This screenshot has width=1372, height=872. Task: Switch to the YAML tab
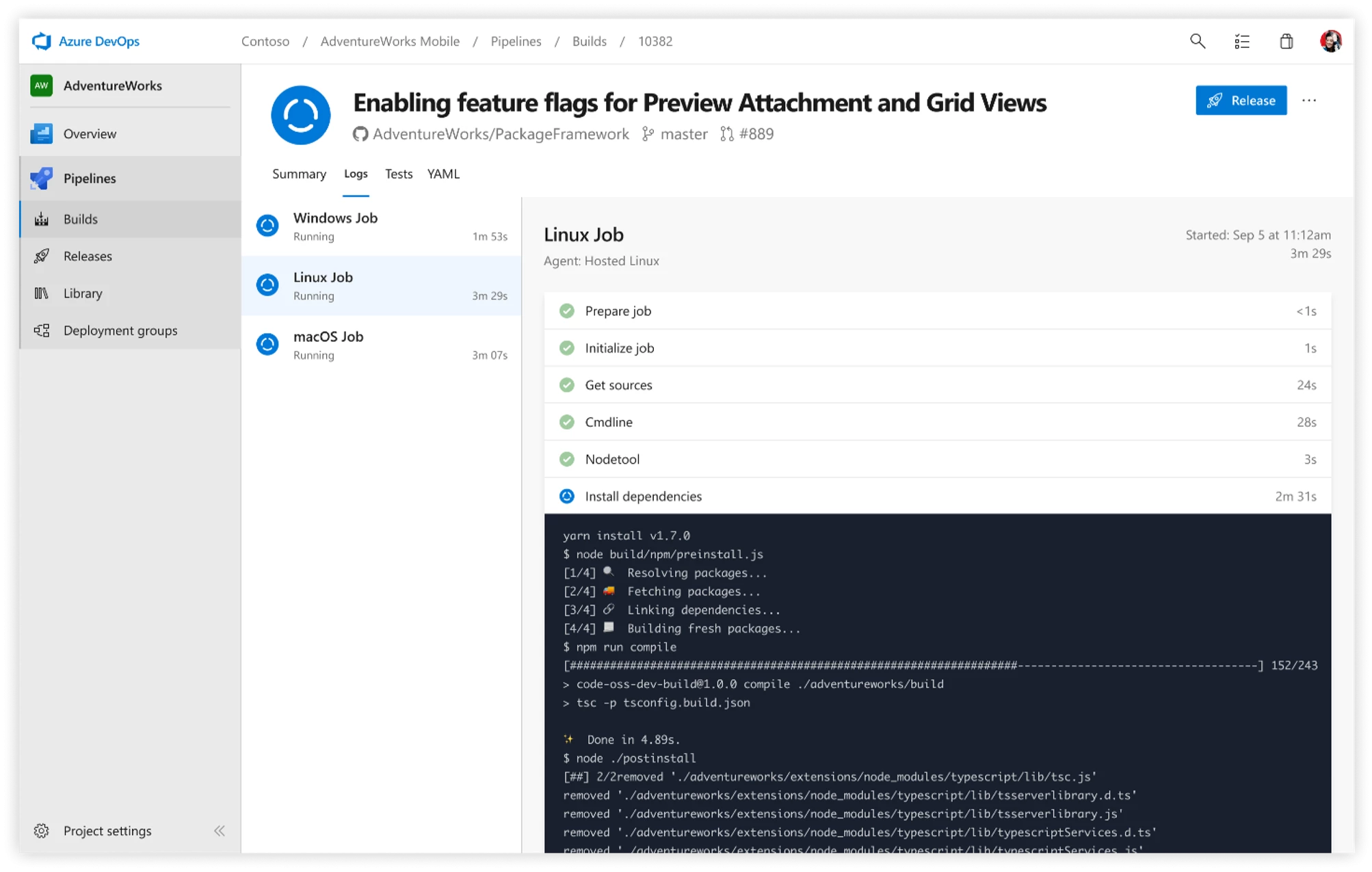tap(444, 173)
